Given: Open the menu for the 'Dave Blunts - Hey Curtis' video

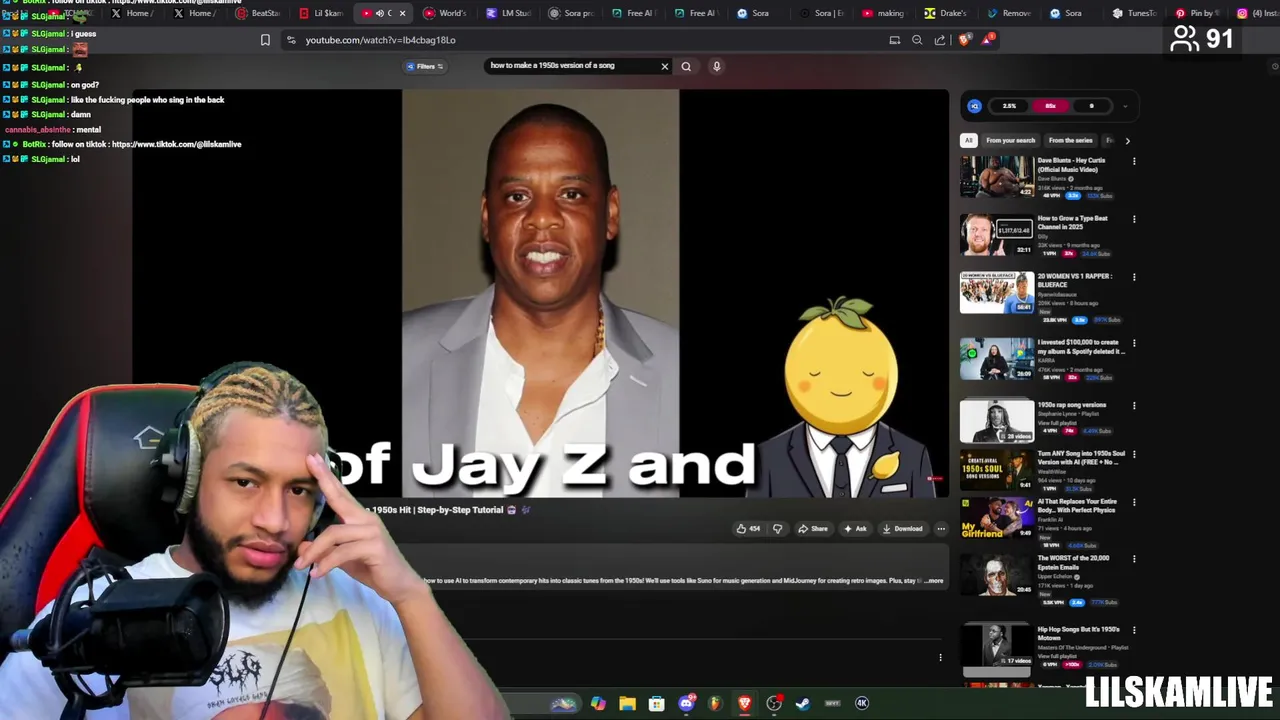Looking at the screenshot, I should 1133,161.
